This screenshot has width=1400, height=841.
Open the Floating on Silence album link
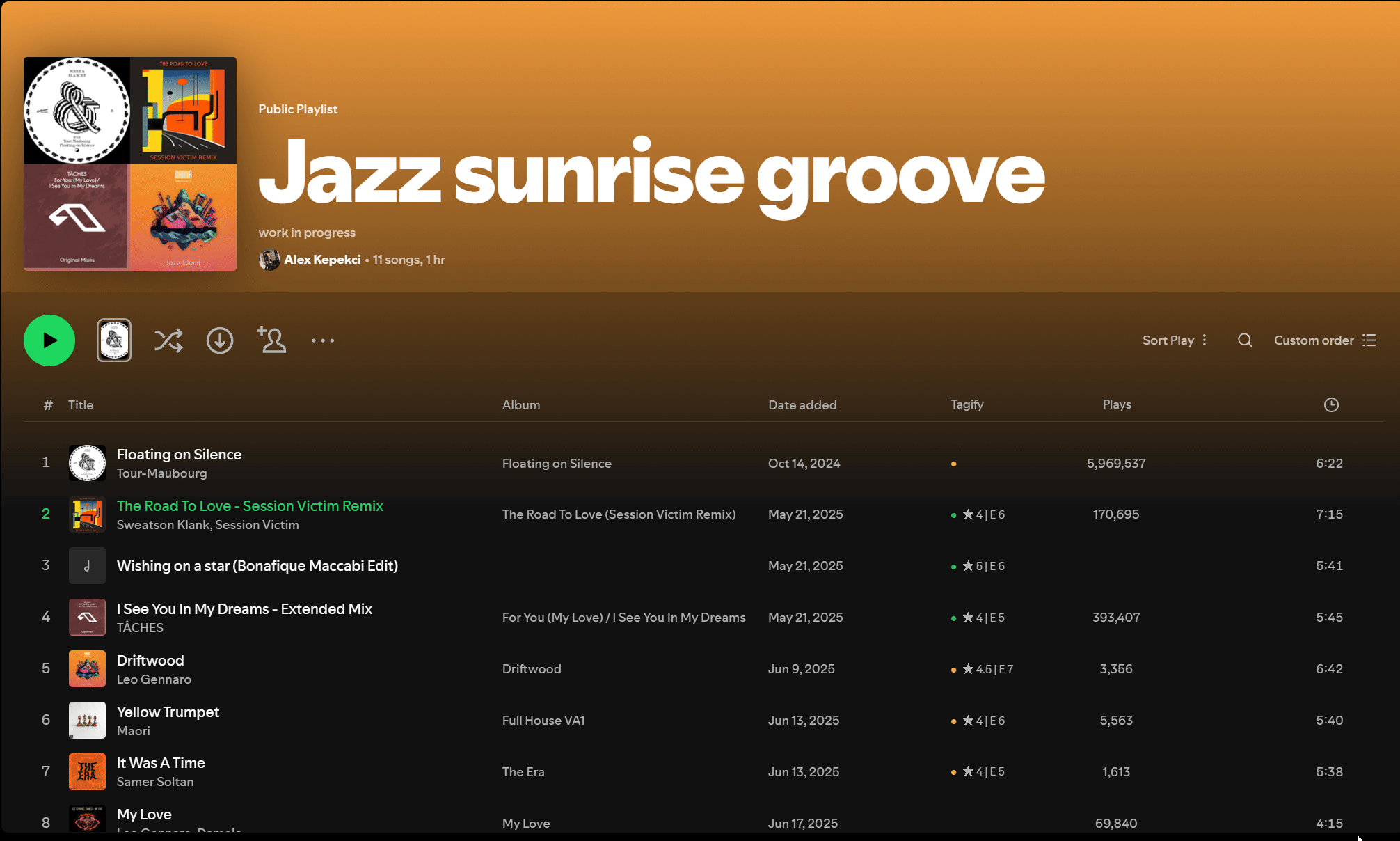pyautogui.click(x=557, y=464)
